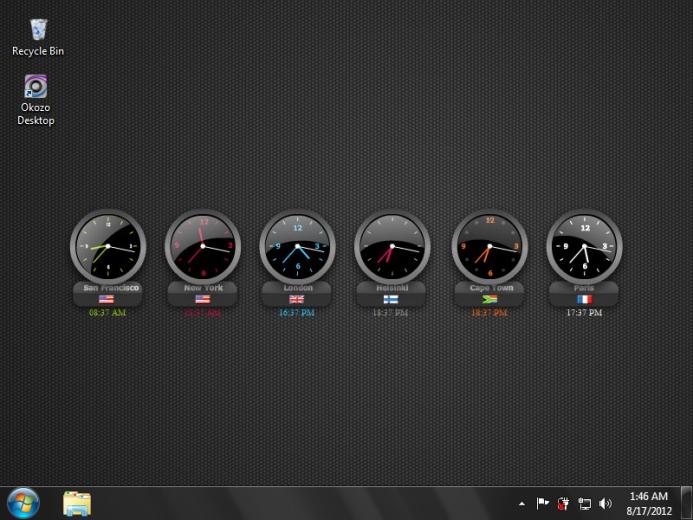Image resolution: width=693 pixels, height=520 pixels.
Task: Click the Helsinki clock face
Action: click(x=392, y=247)
